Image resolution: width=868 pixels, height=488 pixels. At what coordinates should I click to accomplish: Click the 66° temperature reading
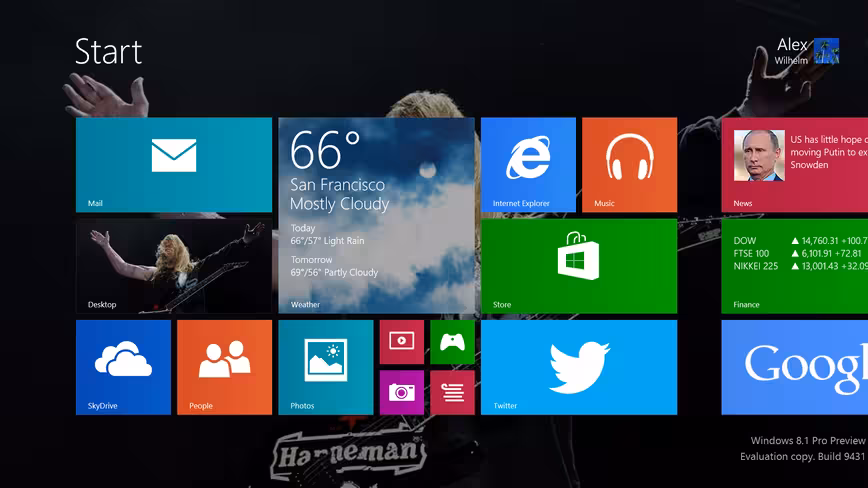click(x=326, y=150)
